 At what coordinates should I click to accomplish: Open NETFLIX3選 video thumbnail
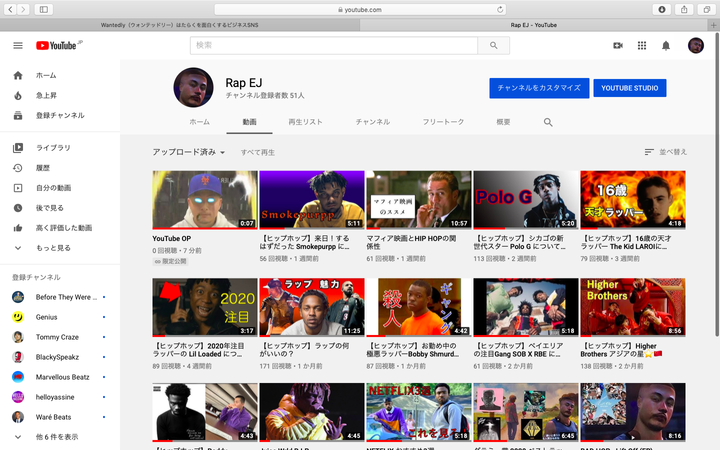pos(419,412)
